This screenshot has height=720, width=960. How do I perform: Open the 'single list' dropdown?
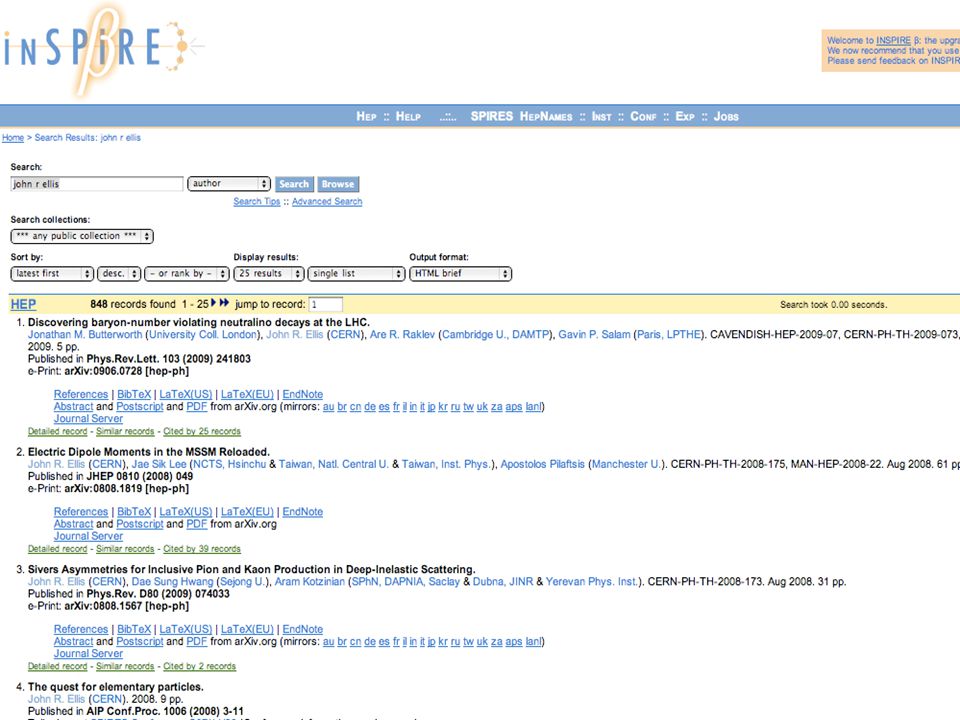click(356, 274)
